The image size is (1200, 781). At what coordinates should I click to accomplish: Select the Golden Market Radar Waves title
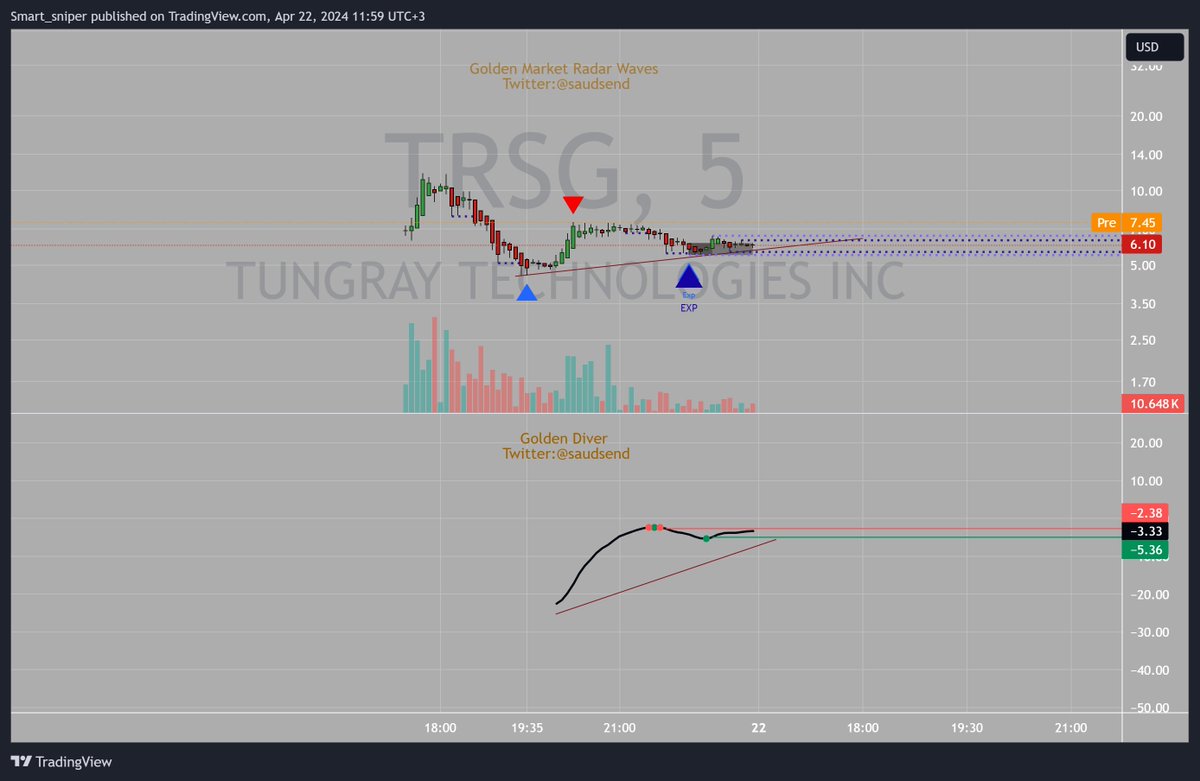click(564, 69)
